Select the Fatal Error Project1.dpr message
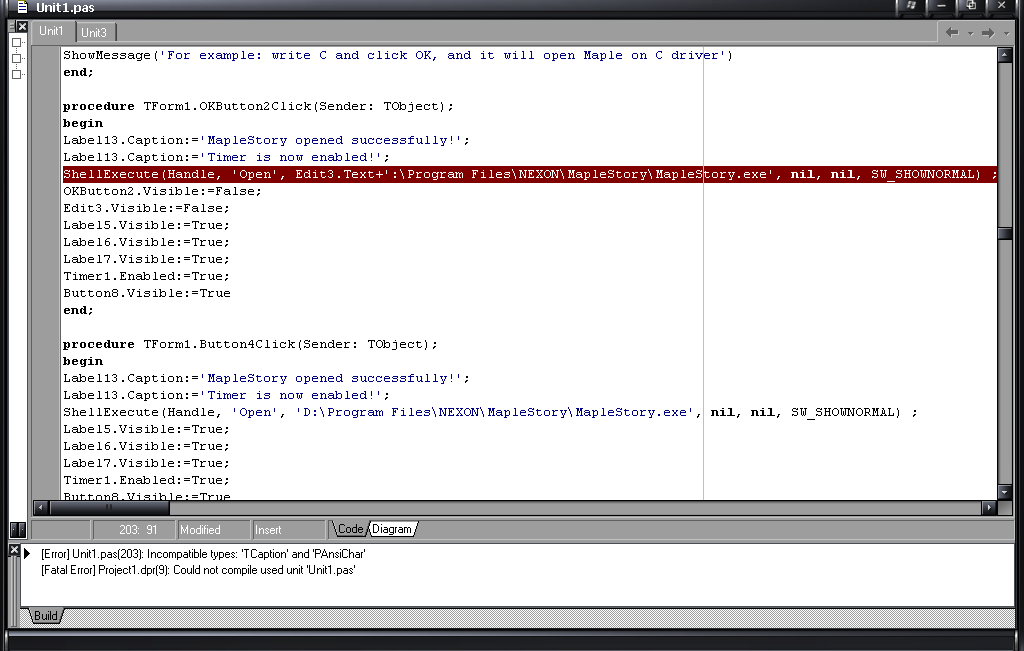The image size is (1024, 651). [198, 569]
